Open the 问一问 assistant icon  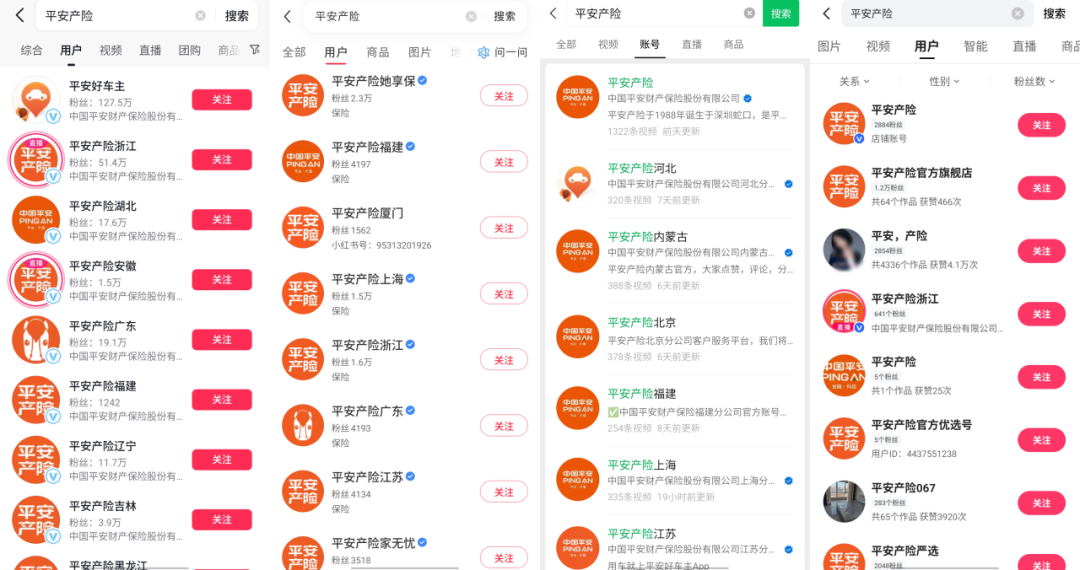(x=484, y=52)
